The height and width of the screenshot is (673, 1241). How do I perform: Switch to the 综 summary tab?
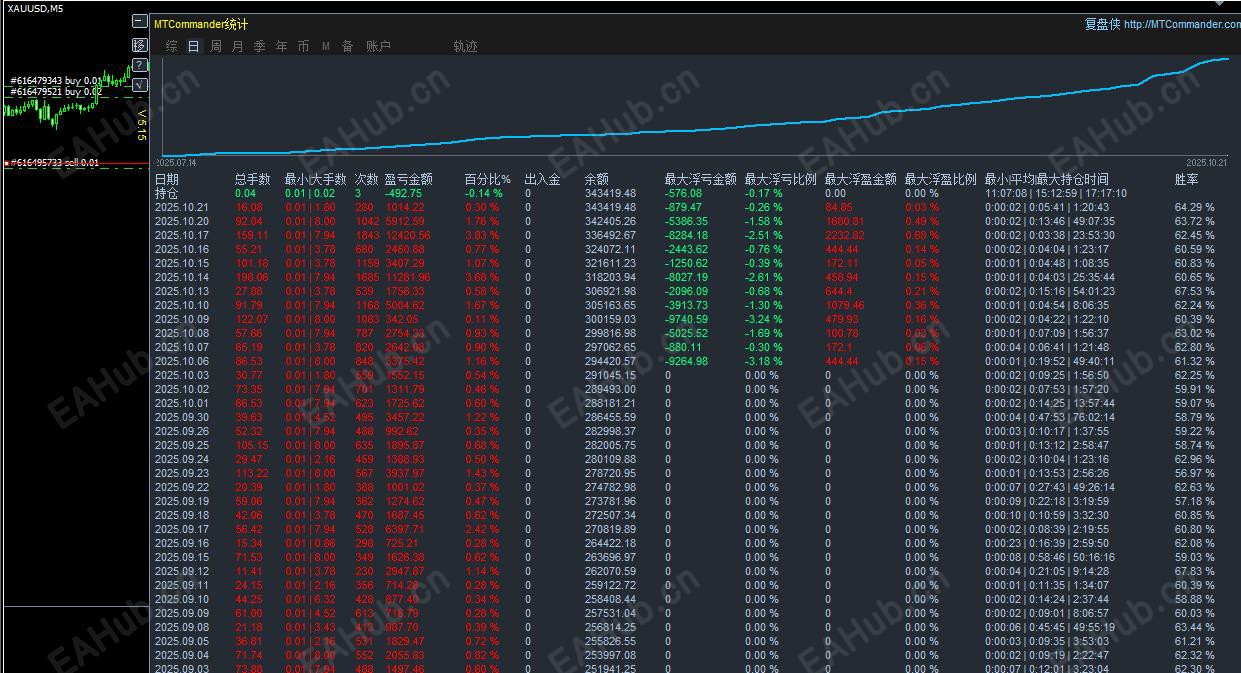[x=172, y=46]
